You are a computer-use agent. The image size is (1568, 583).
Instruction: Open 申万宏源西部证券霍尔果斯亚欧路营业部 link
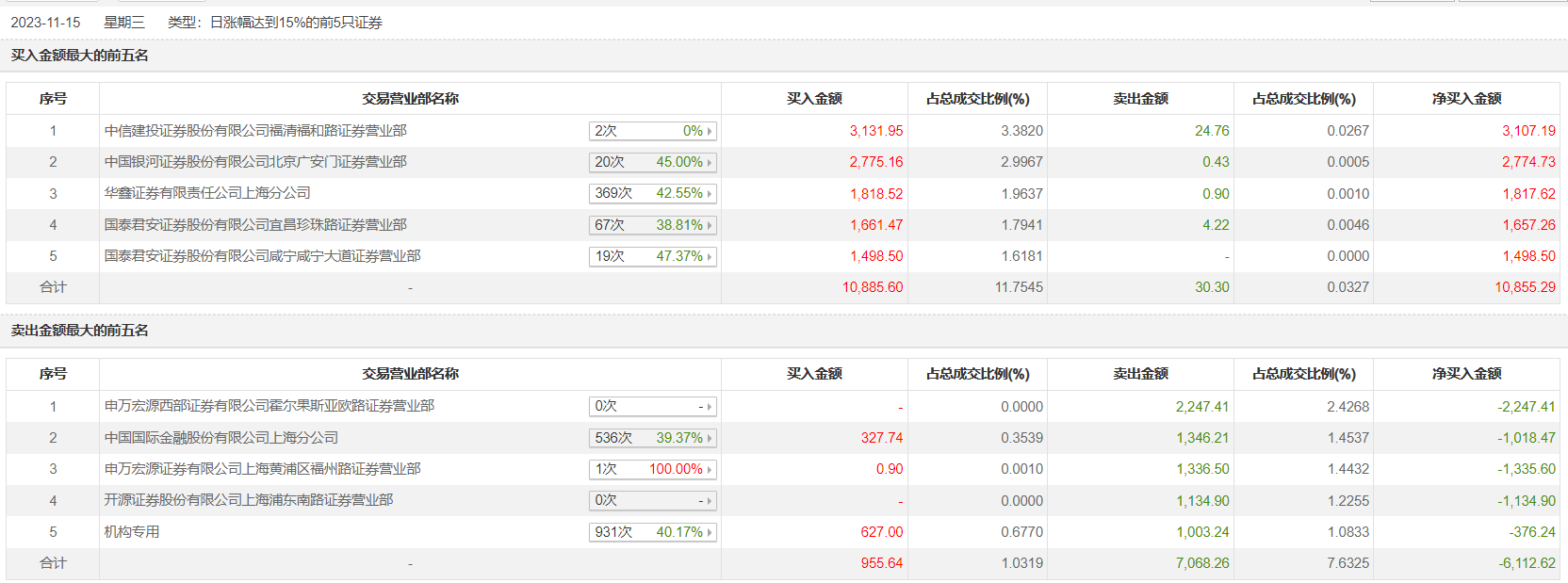coord(269,406)
